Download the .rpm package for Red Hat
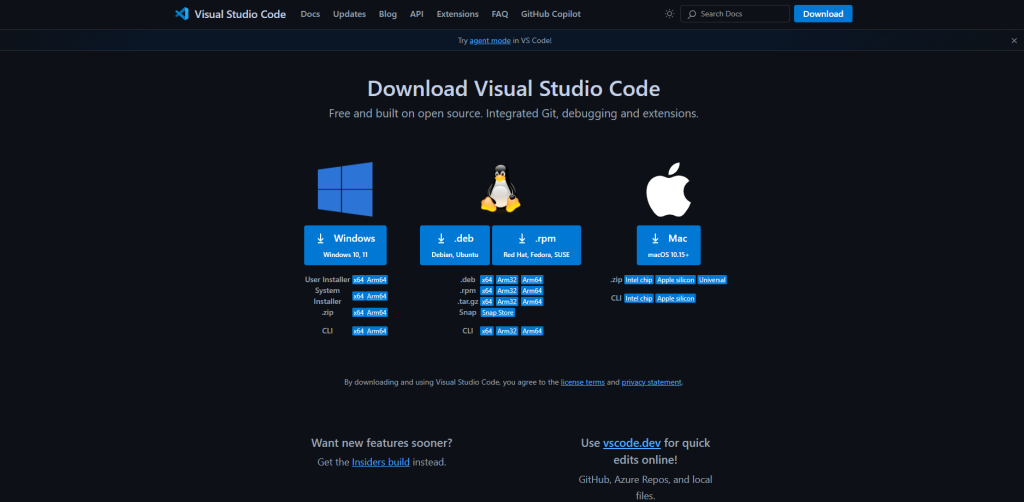 tap(536, 245)
